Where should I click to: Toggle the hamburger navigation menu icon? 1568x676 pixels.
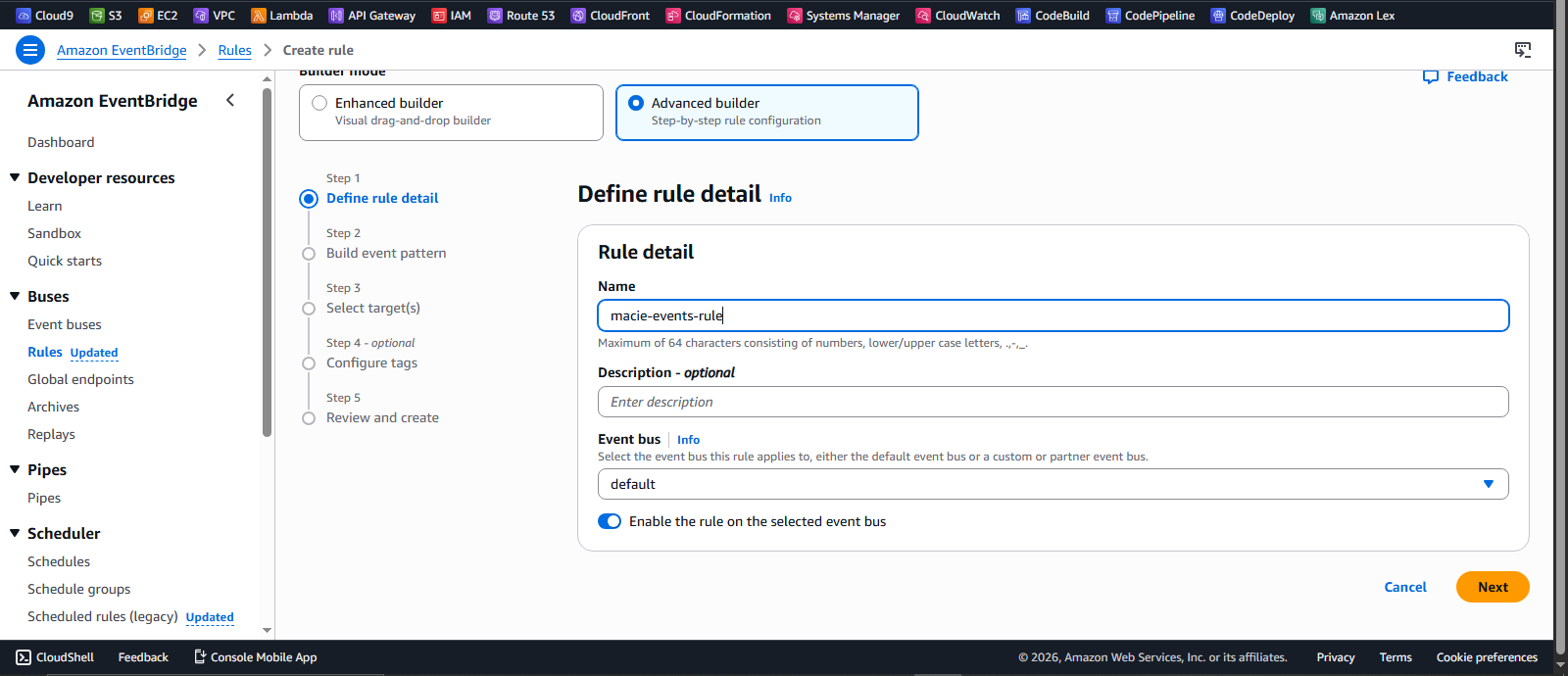(x=30, y=49)
